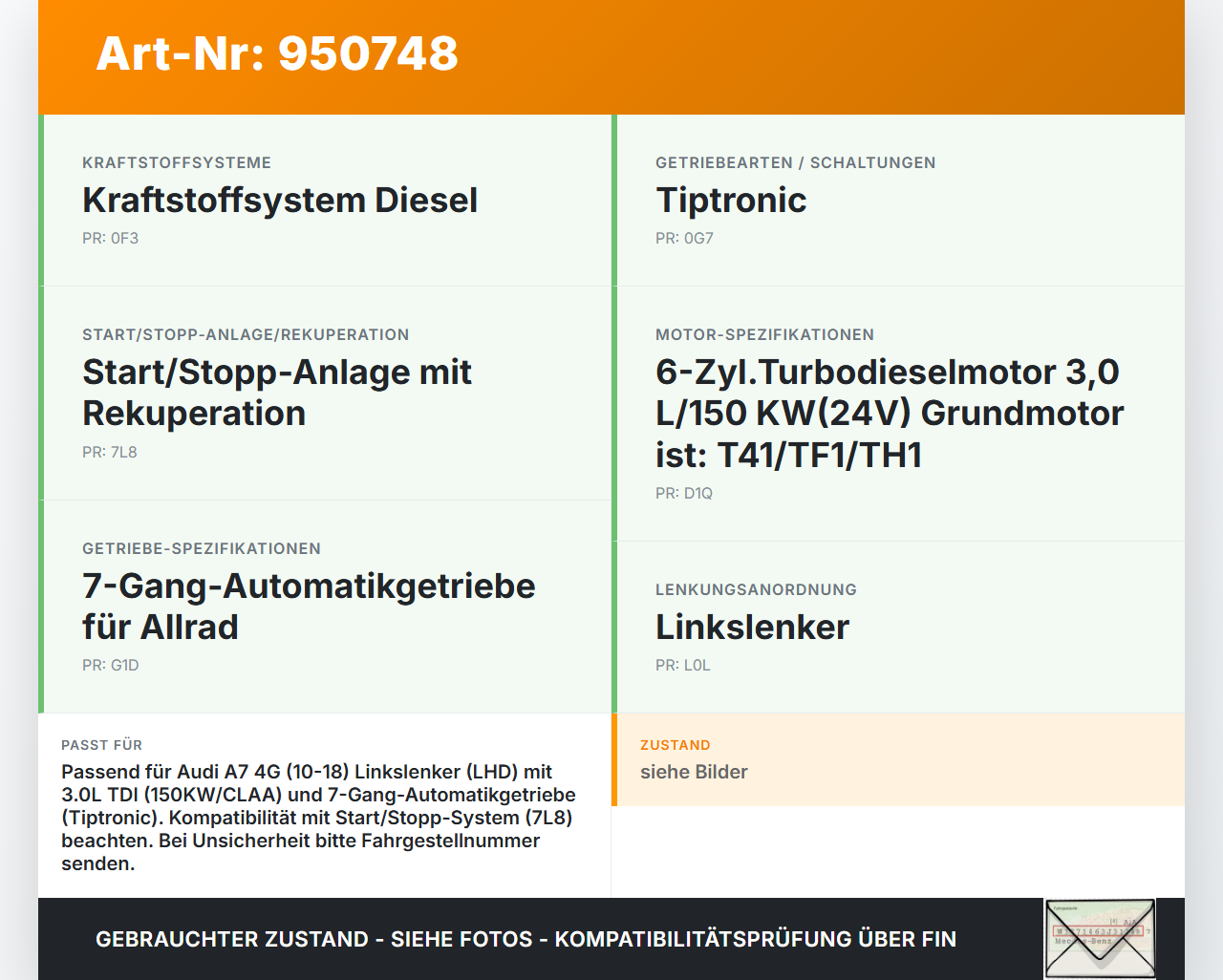The width and height of the screenshot is (1223, 980).
Task: Click the PR code 0F3
Action: [110, 238]
